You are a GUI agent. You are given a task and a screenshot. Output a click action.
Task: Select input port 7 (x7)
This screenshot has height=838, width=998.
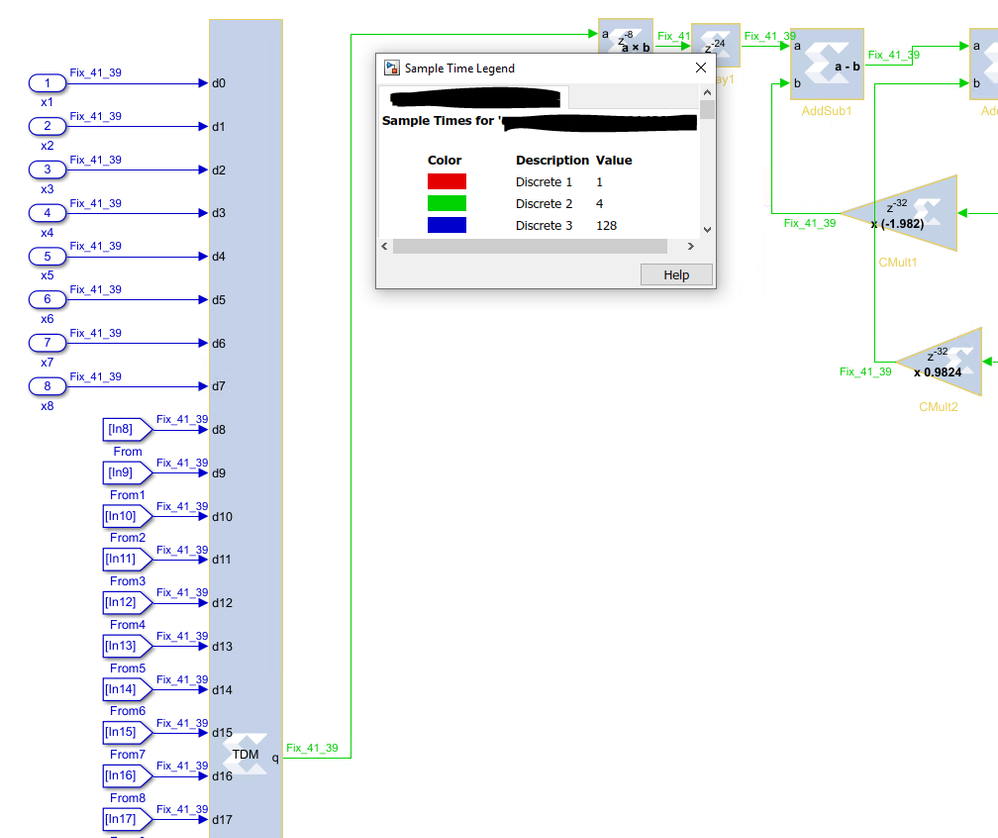(47, 343)
